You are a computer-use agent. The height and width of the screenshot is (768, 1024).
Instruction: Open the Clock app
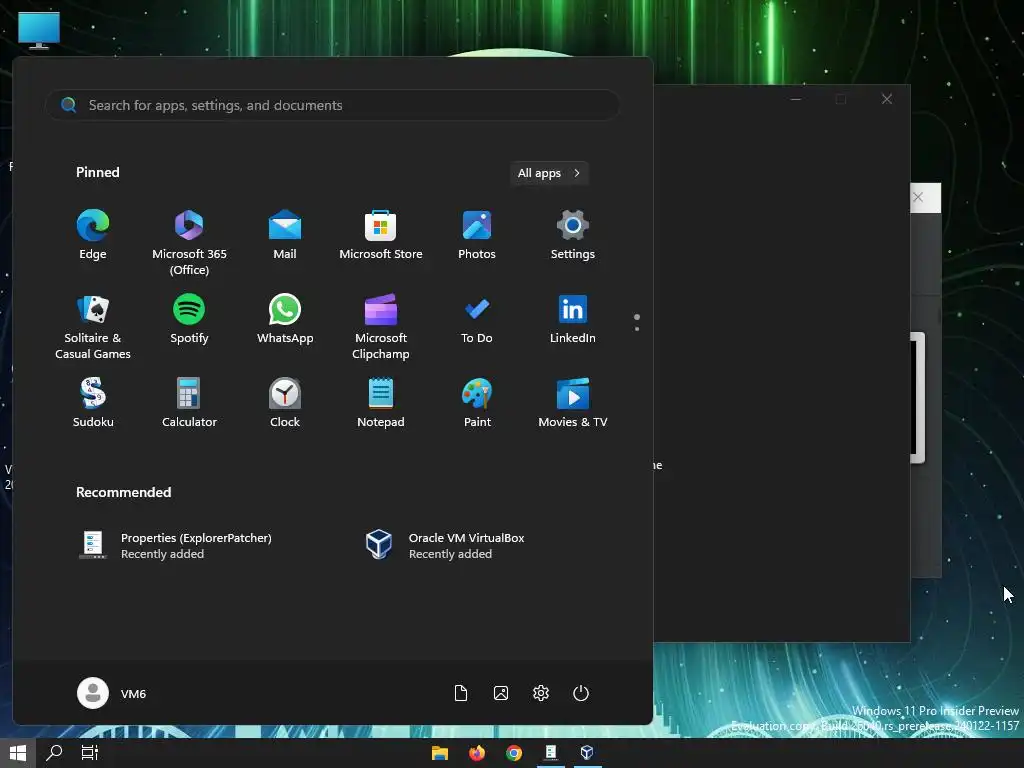pyautogui.click(x=285, y=403)
